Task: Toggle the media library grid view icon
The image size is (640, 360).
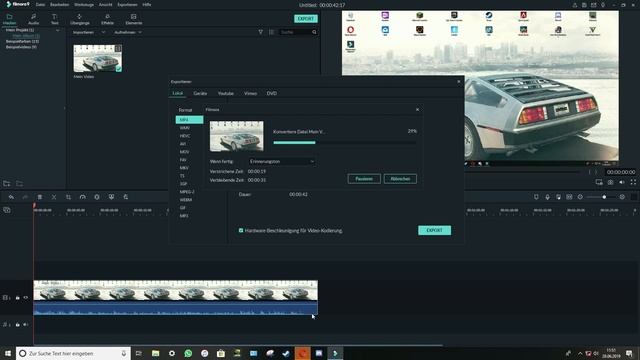Action: [x=271, y=32]
